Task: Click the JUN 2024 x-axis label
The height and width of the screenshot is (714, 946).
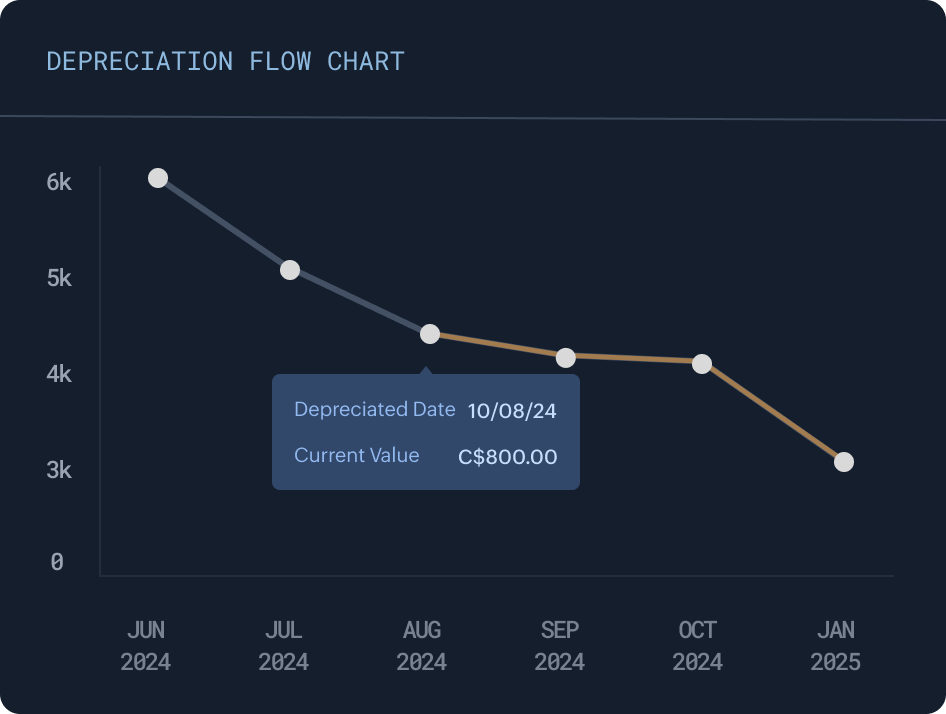Action: 146,646
